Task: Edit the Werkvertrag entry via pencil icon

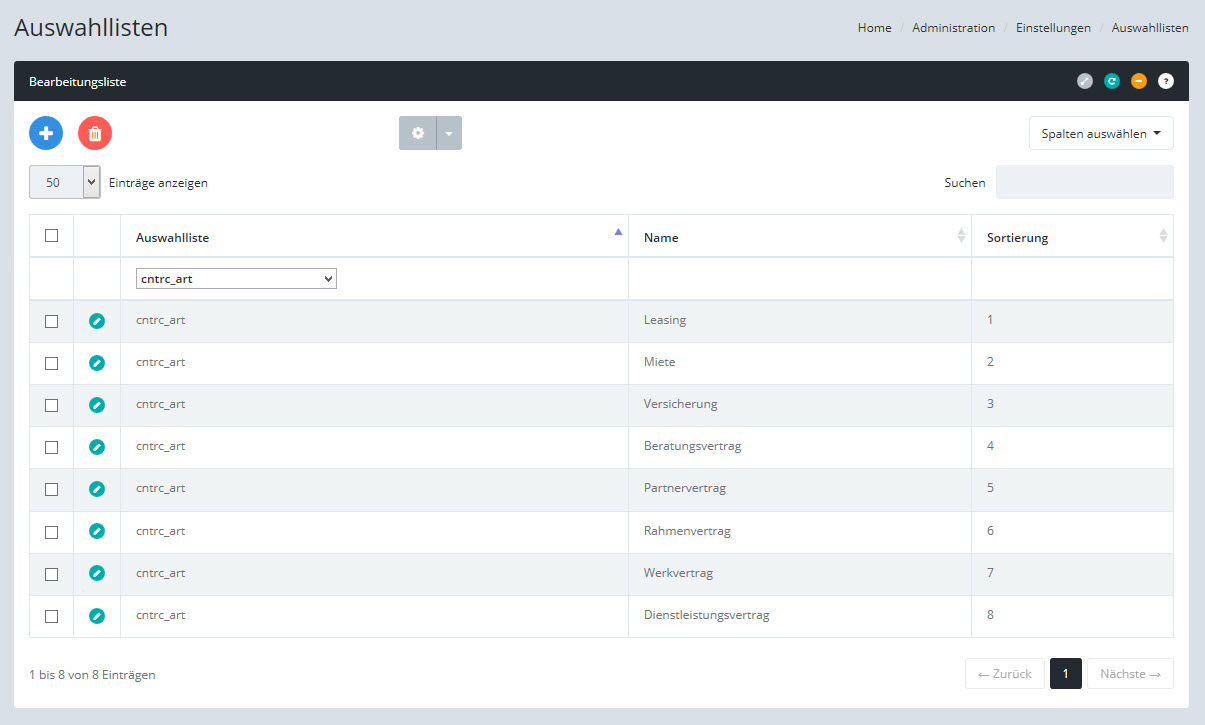Action: point(97,573)
